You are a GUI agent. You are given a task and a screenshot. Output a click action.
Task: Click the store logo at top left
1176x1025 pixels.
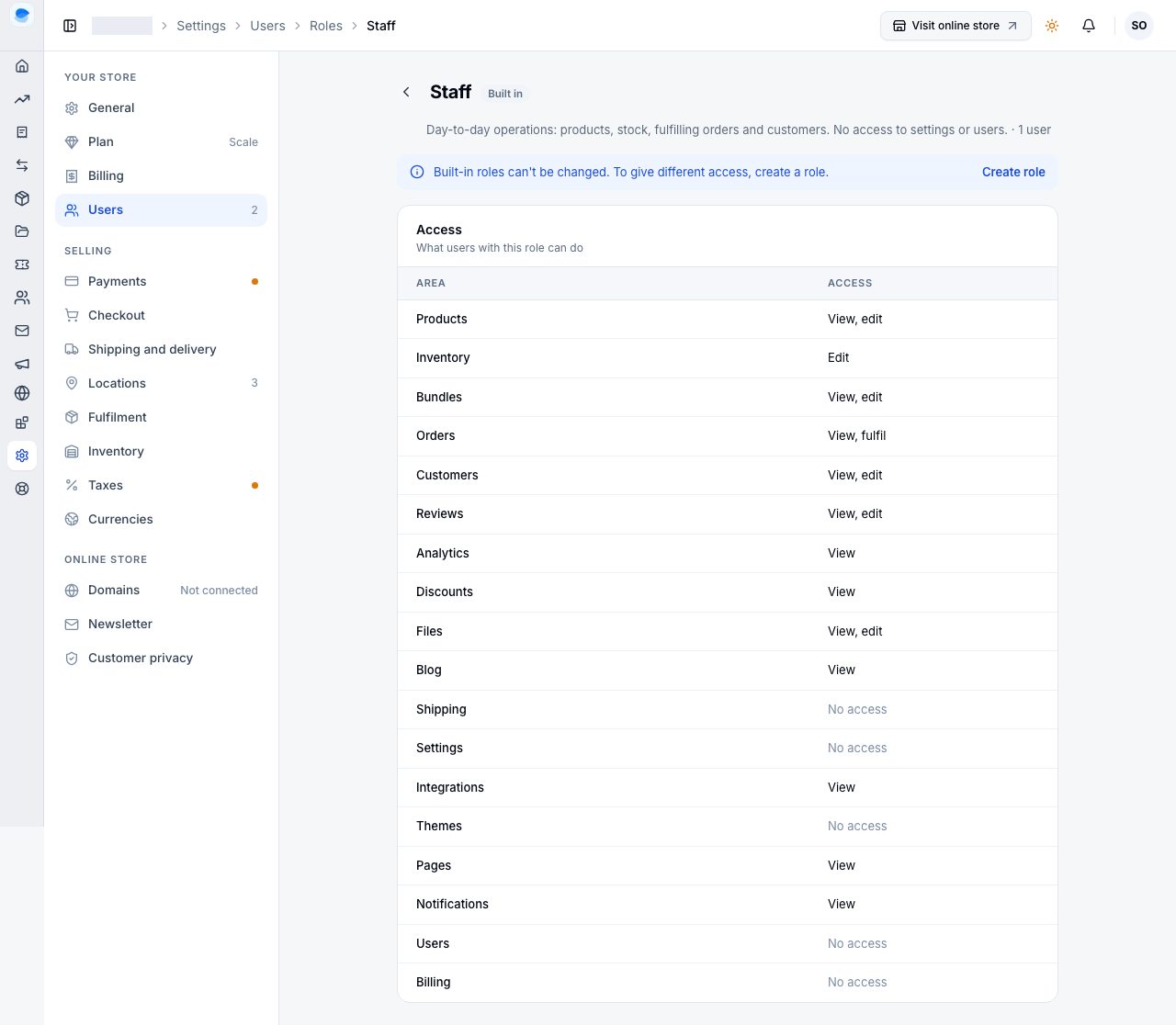coord(22,15)
